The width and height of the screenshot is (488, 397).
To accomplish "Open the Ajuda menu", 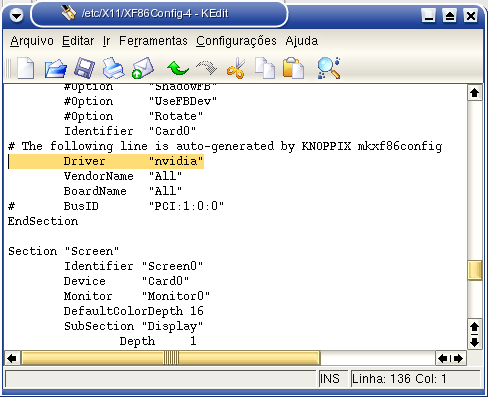I will point(302,41).
